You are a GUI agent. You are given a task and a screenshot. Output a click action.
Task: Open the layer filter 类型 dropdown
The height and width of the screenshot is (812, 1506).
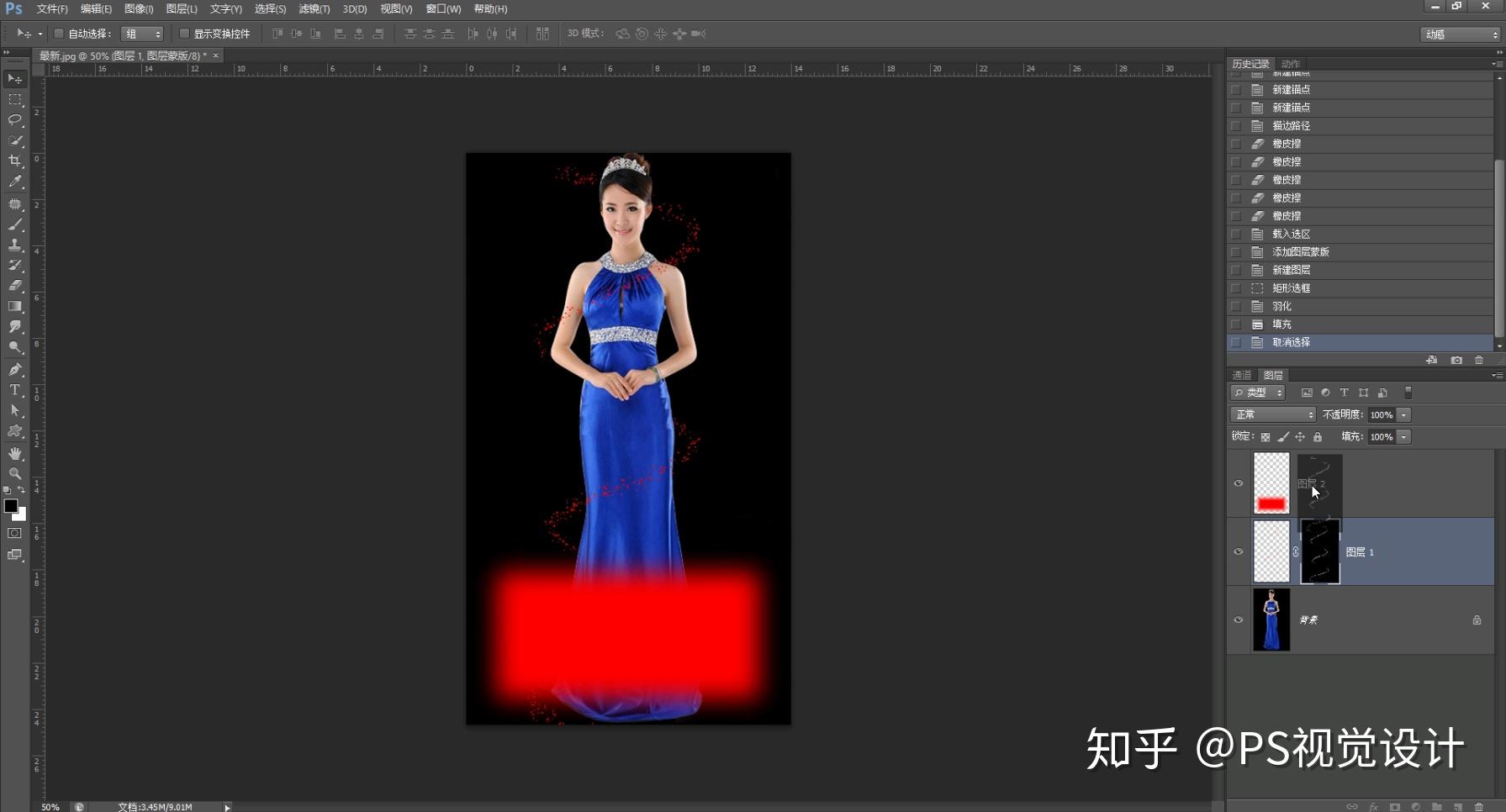point(1258,393)
